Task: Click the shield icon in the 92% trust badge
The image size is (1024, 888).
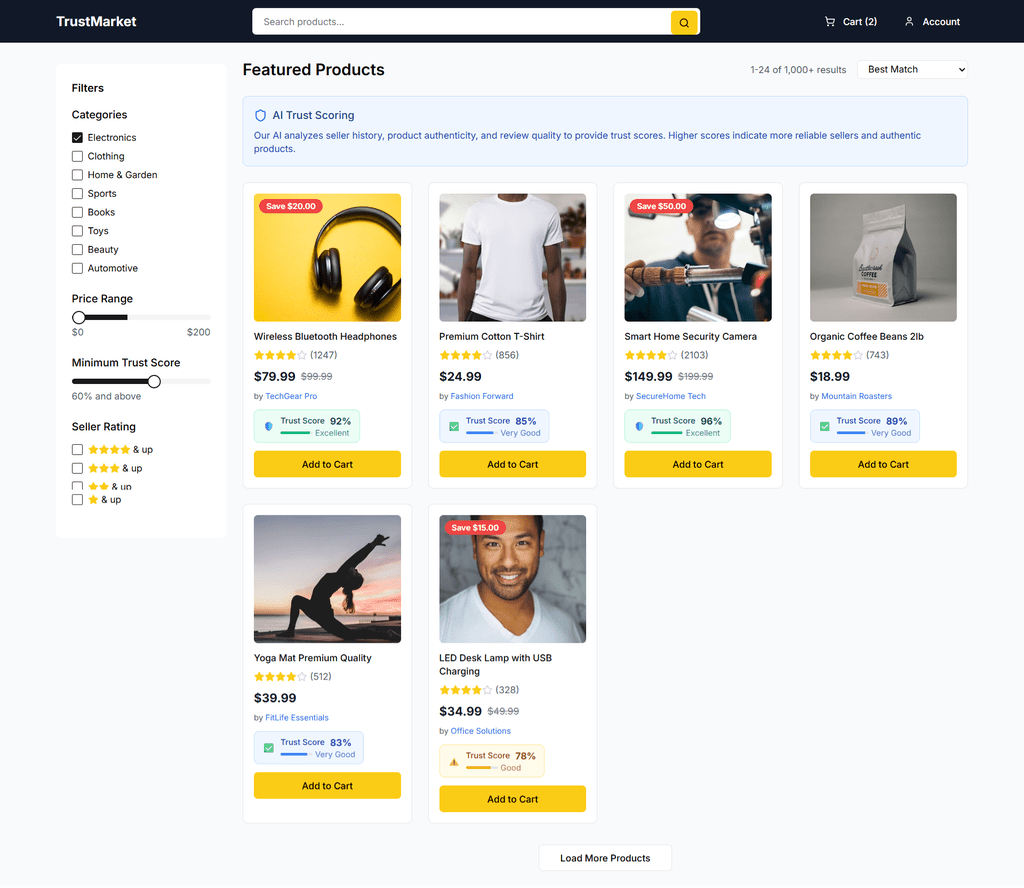Action: click(268, 426)
